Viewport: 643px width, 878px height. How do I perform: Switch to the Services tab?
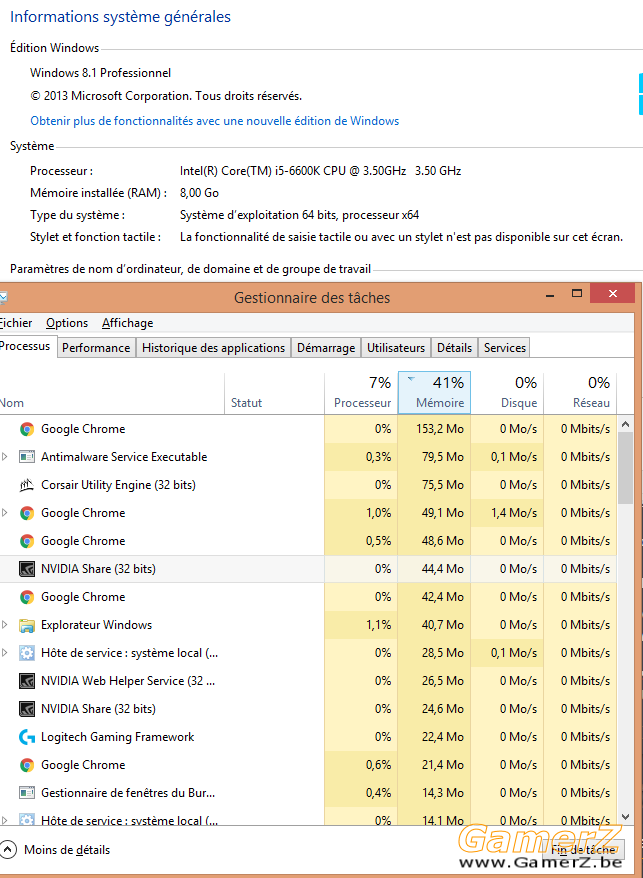click(505, 348)
